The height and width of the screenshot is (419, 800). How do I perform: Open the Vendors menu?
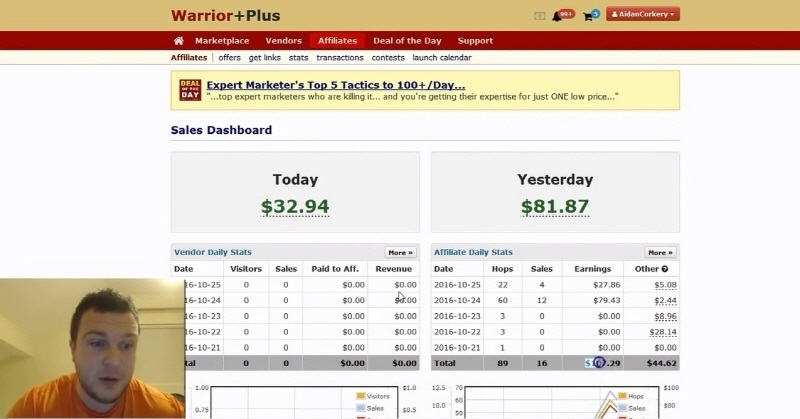pyautogui.click(x=284, y=41)
